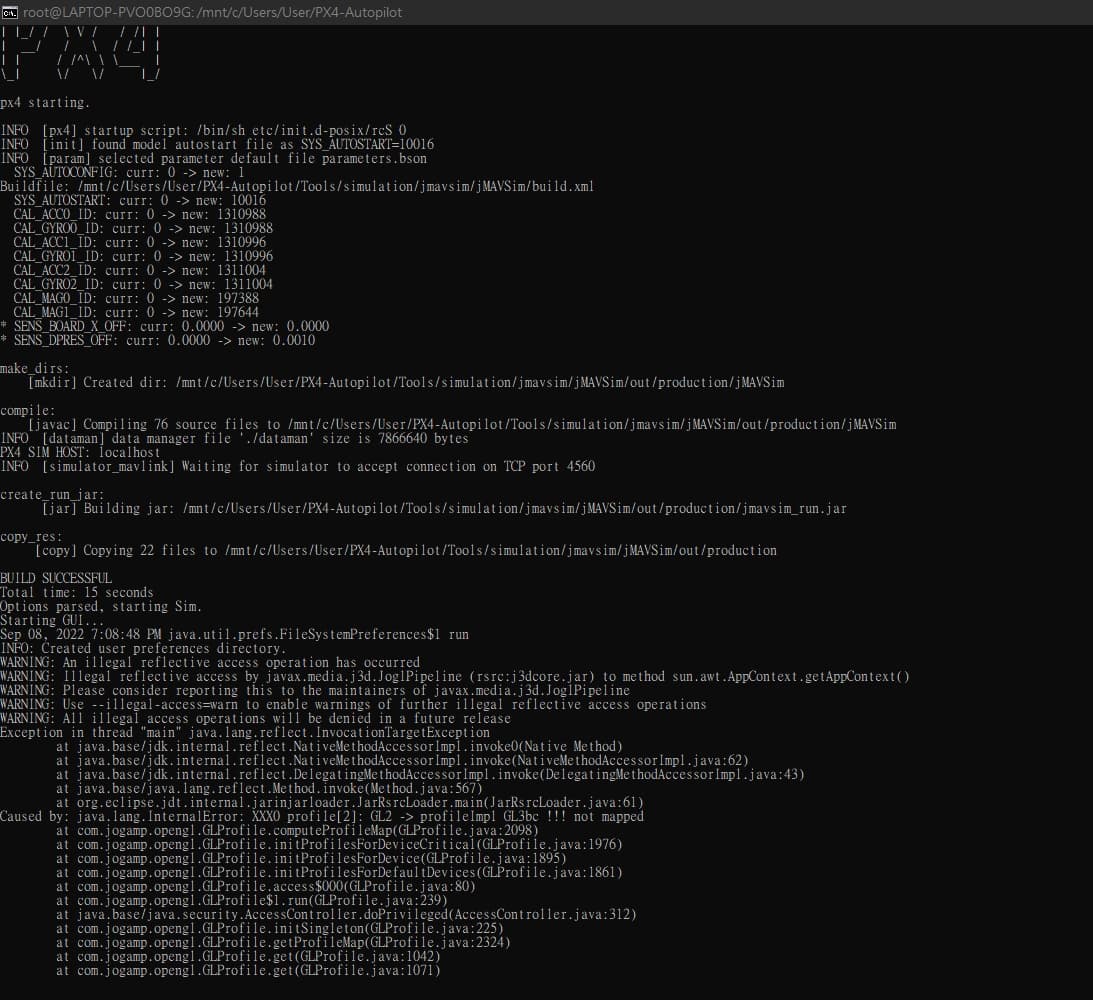1093x1000 pixels.
Task: Click the terminal window icon in title bar
Action: point(10,13)
